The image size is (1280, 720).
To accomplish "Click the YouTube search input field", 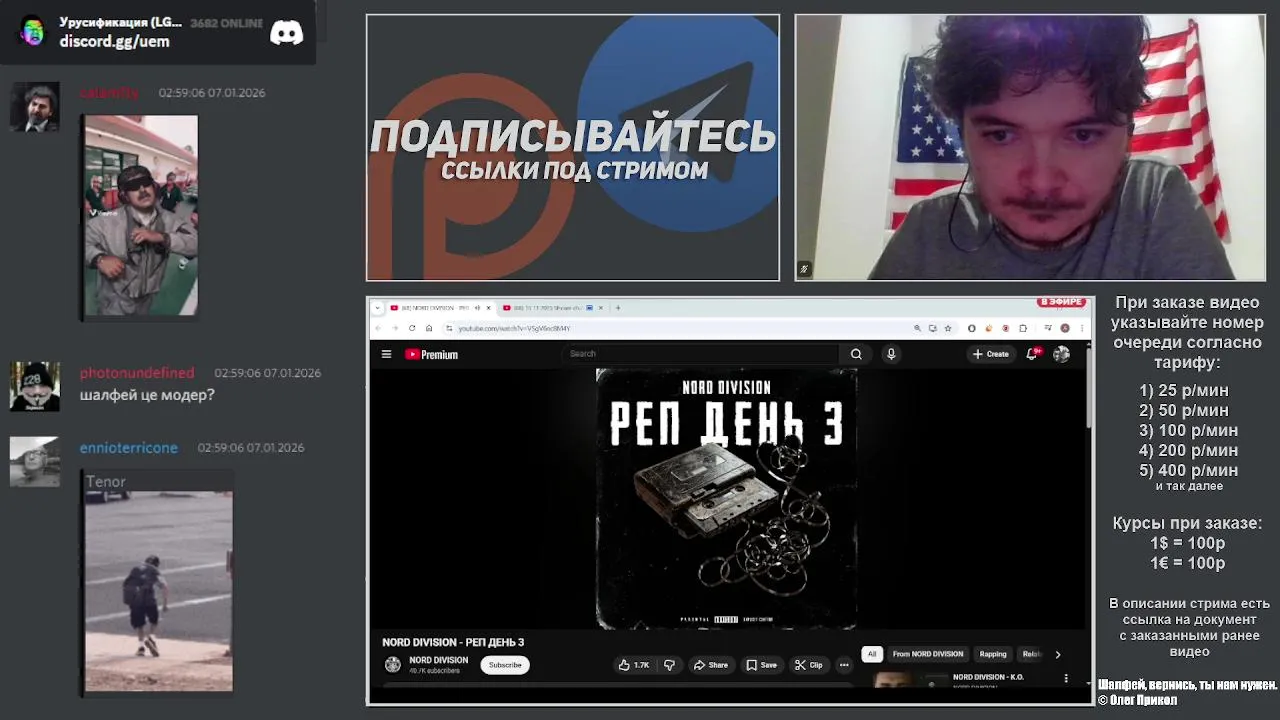I will pyautogui.click(x=702, y=354).
